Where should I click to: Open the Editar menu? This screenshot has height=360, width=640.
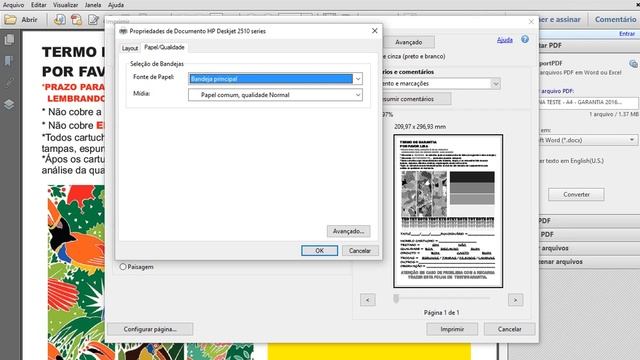(39, 5)
